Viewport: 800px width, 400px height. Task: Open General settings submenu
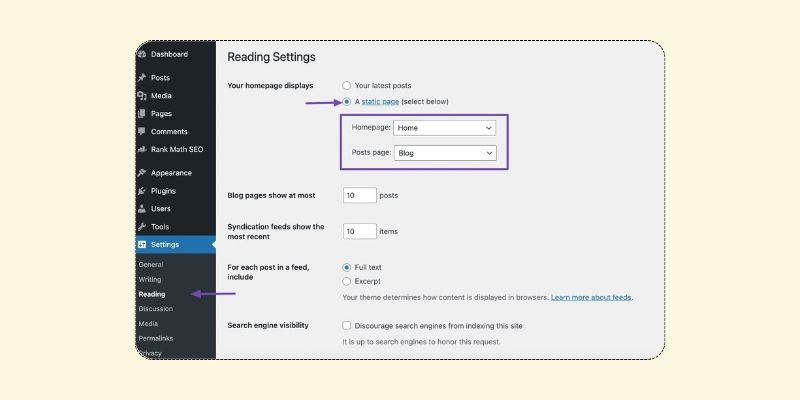151,265
